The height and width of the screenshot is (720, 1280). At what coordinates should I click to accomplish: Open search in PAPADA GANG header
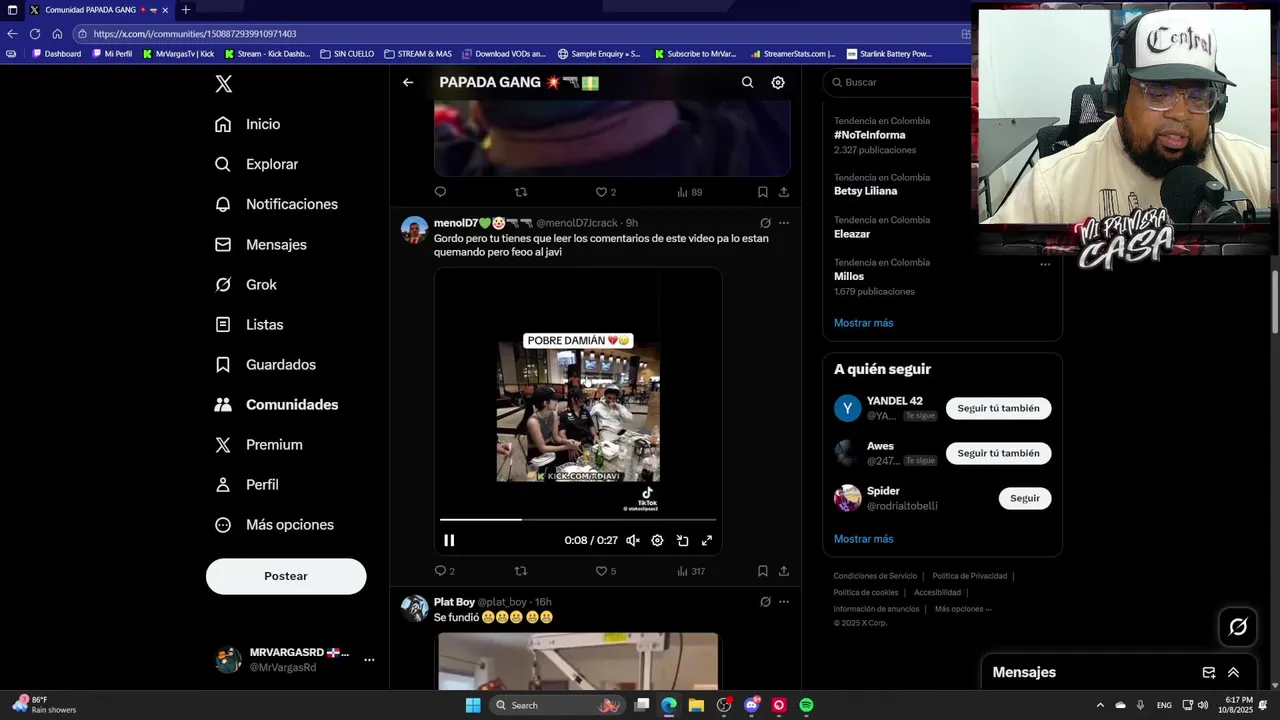(x=747, y=83)
